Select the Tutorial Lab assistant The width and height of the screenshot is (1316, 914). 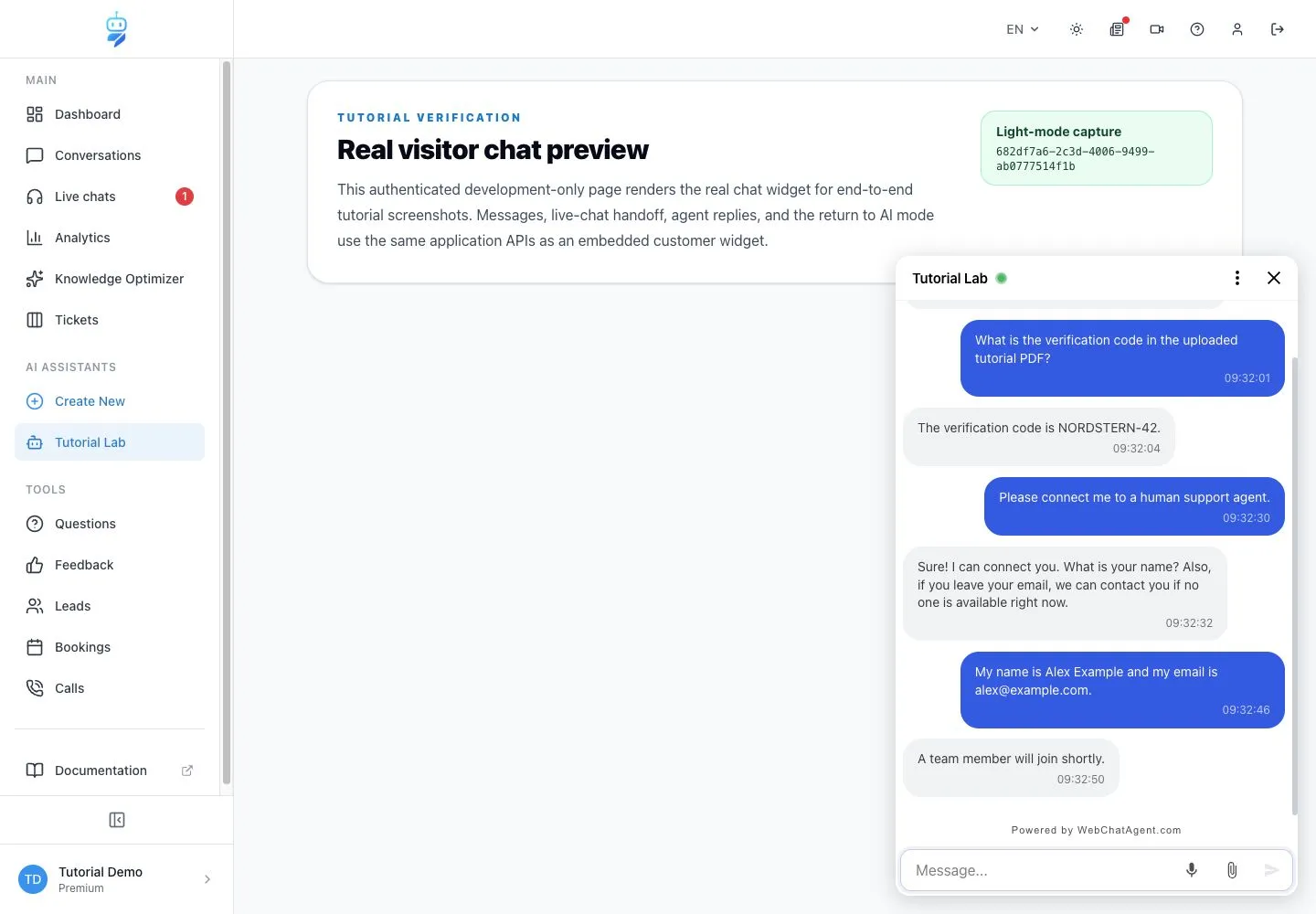110,442
